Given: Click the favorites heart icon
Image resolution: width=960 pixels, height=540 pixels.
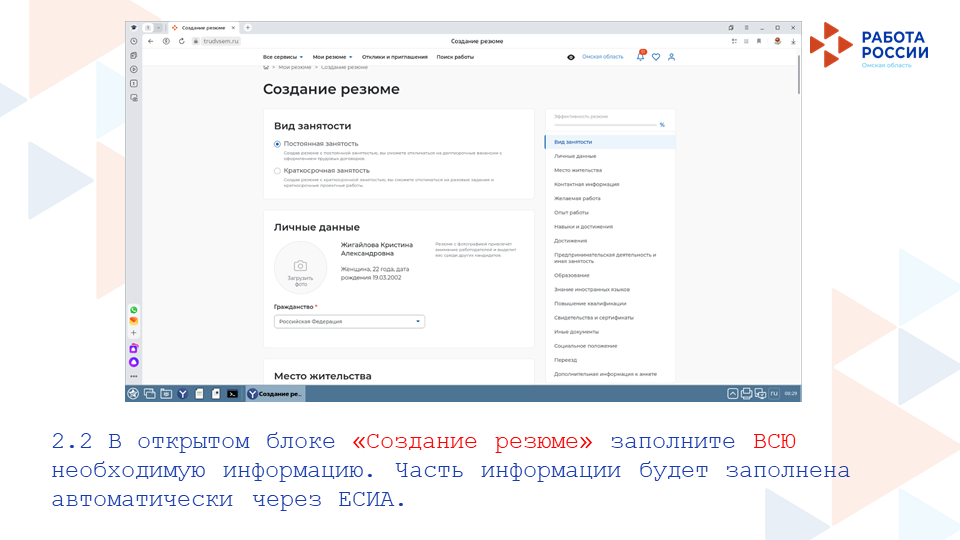Looking at the screenshot, I should 656,57.
